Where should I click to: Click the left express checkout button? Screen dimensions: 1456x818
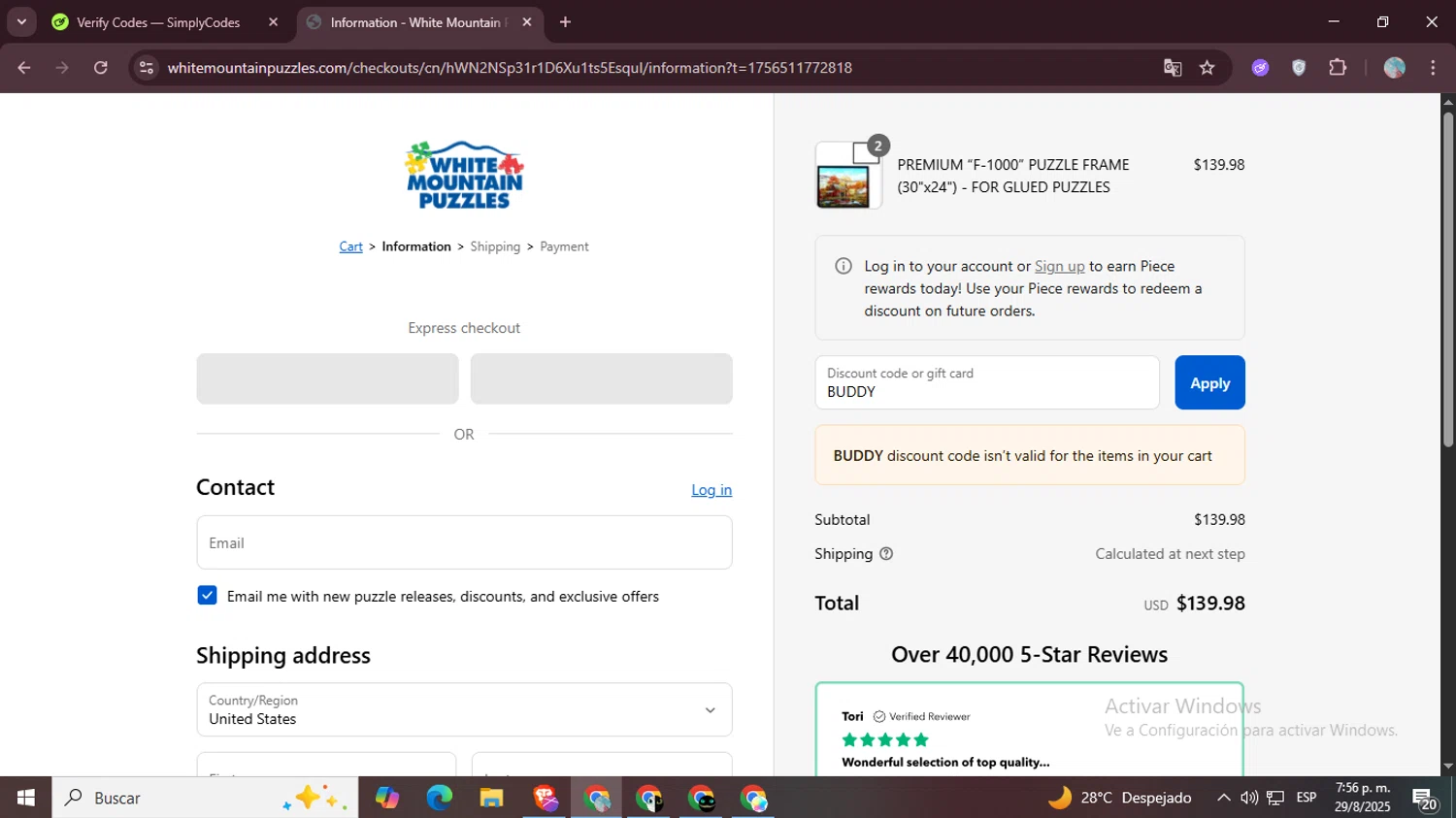327,378
